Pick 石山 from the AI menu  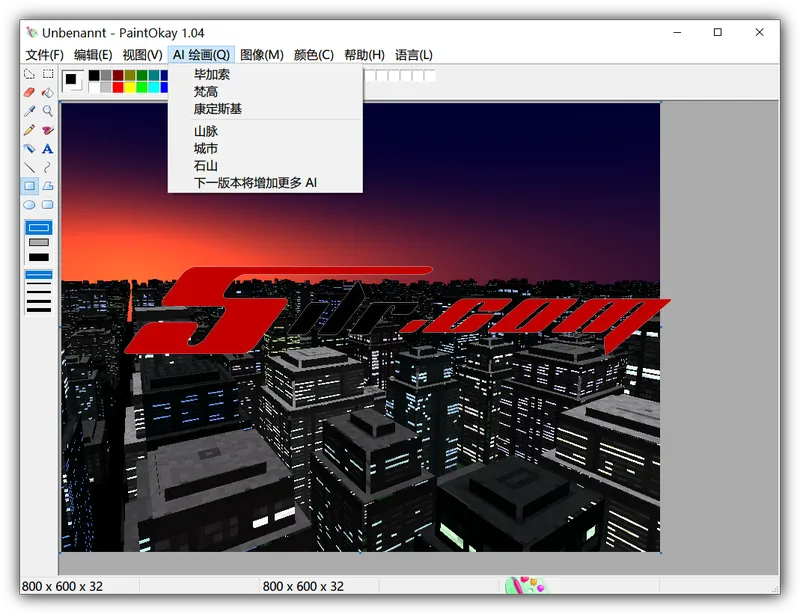[x=265, y=166]
